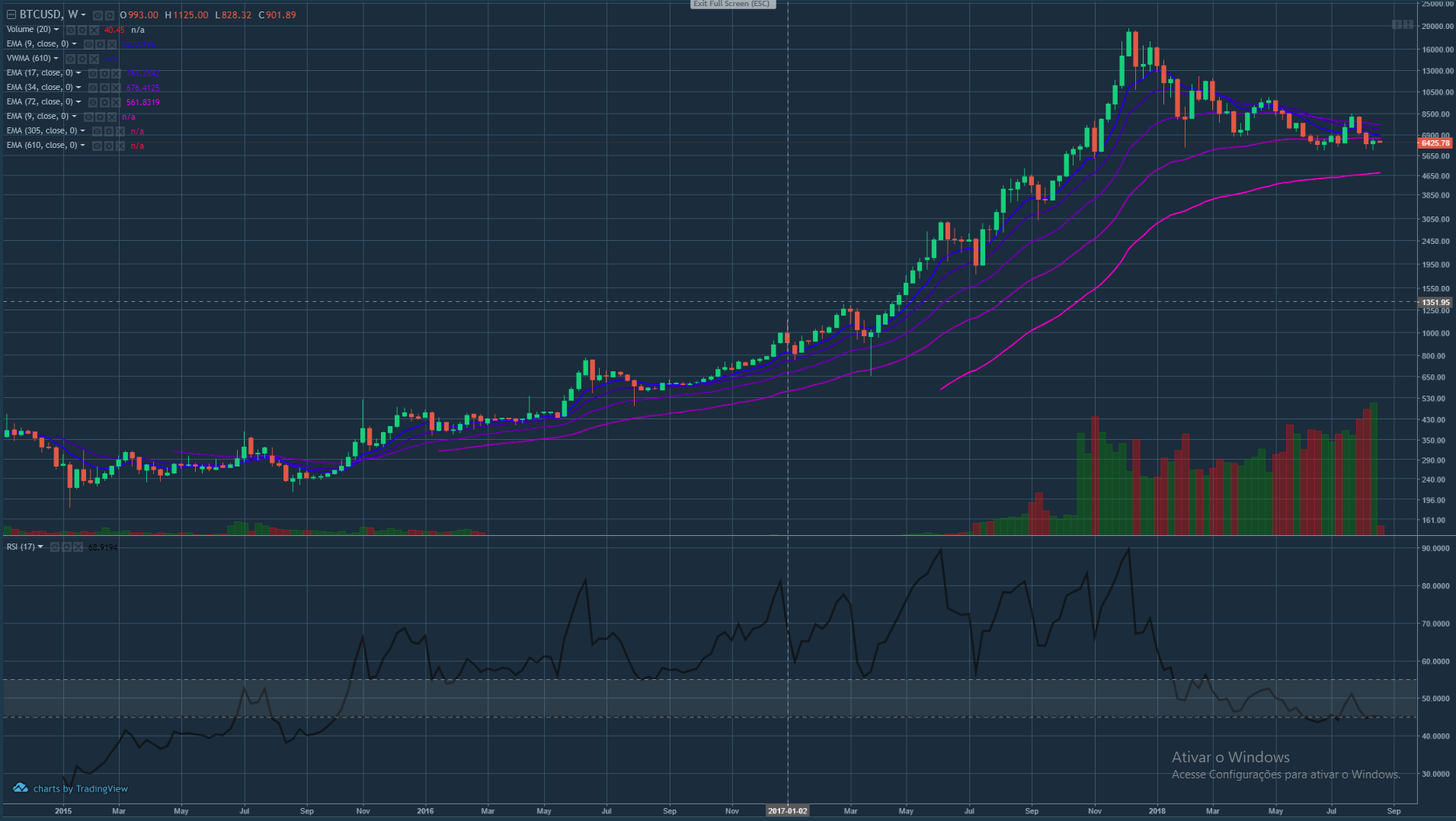Hide the EMA (610, close, 0) line
1456x821 pixels.
(97, 146)
